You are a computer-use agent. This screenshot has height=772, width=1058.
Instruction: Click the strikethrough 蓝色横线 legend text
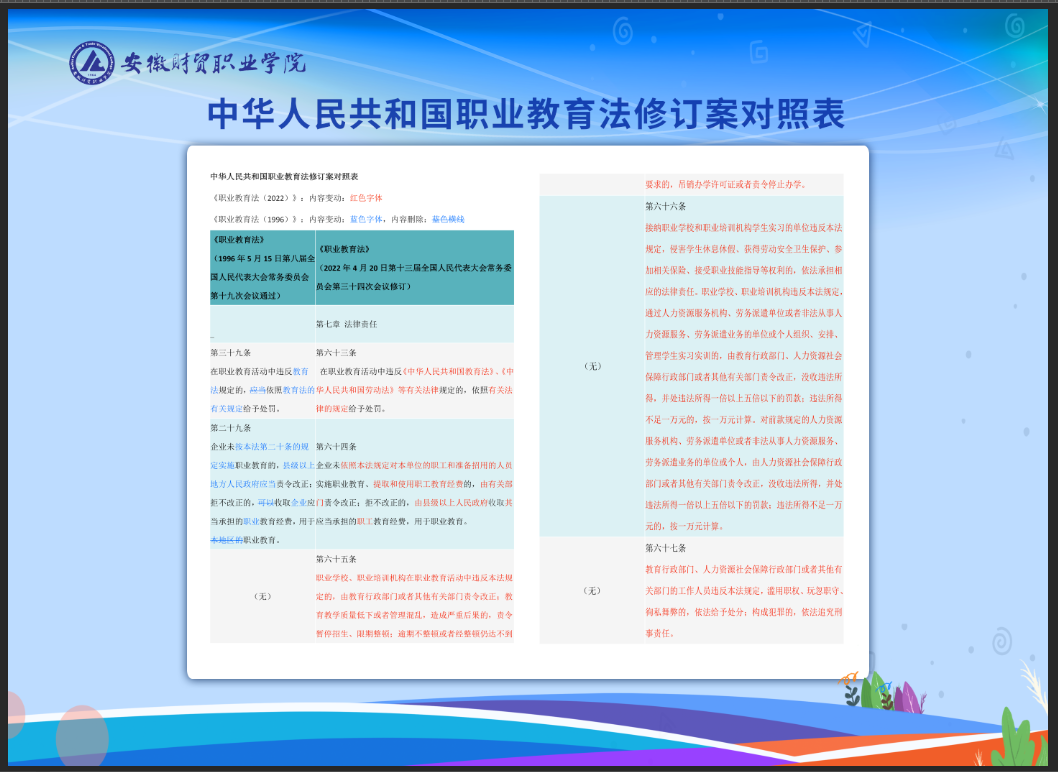(448, 218)
